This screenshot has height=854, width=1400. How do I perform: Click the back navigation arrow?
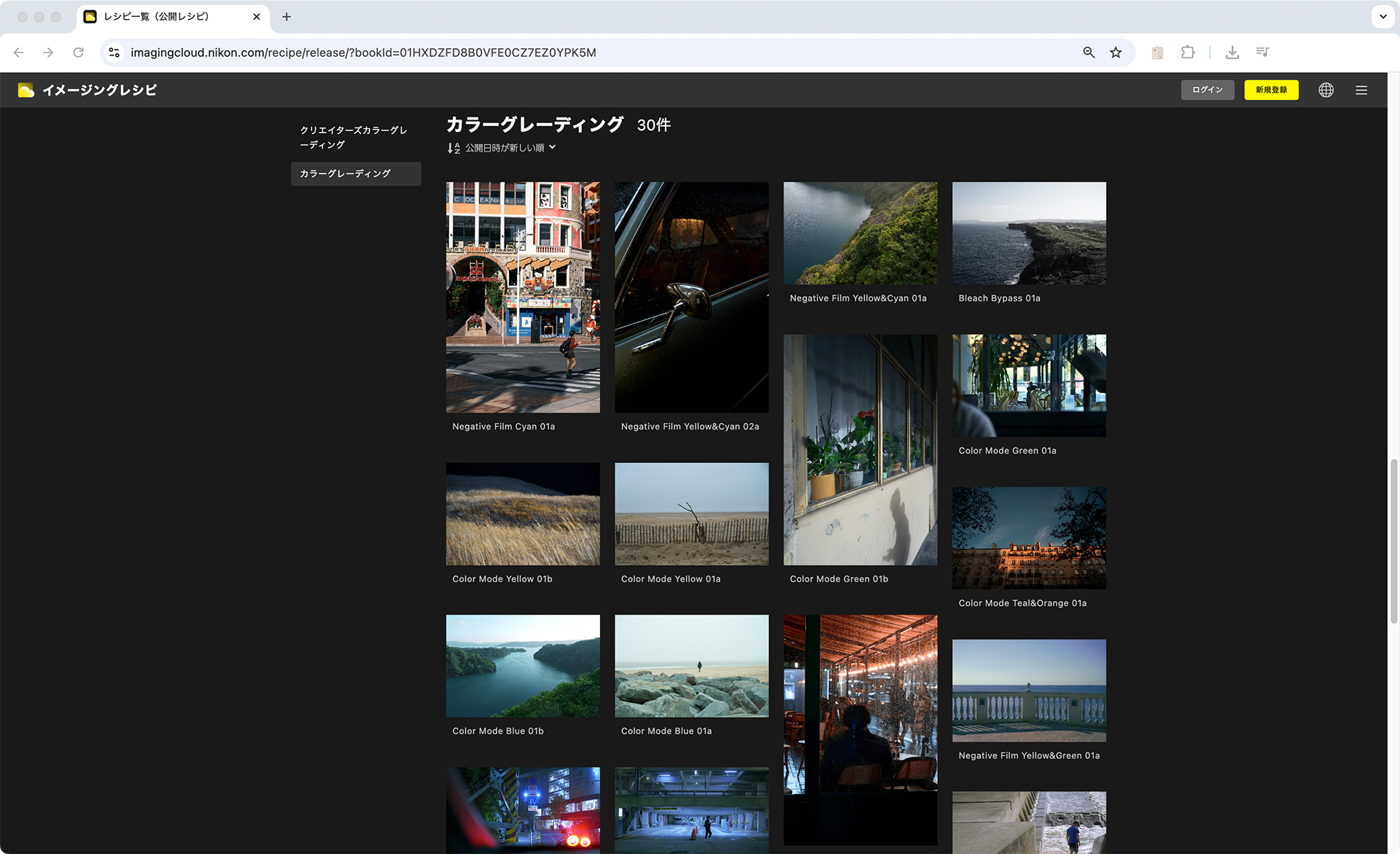18,52
